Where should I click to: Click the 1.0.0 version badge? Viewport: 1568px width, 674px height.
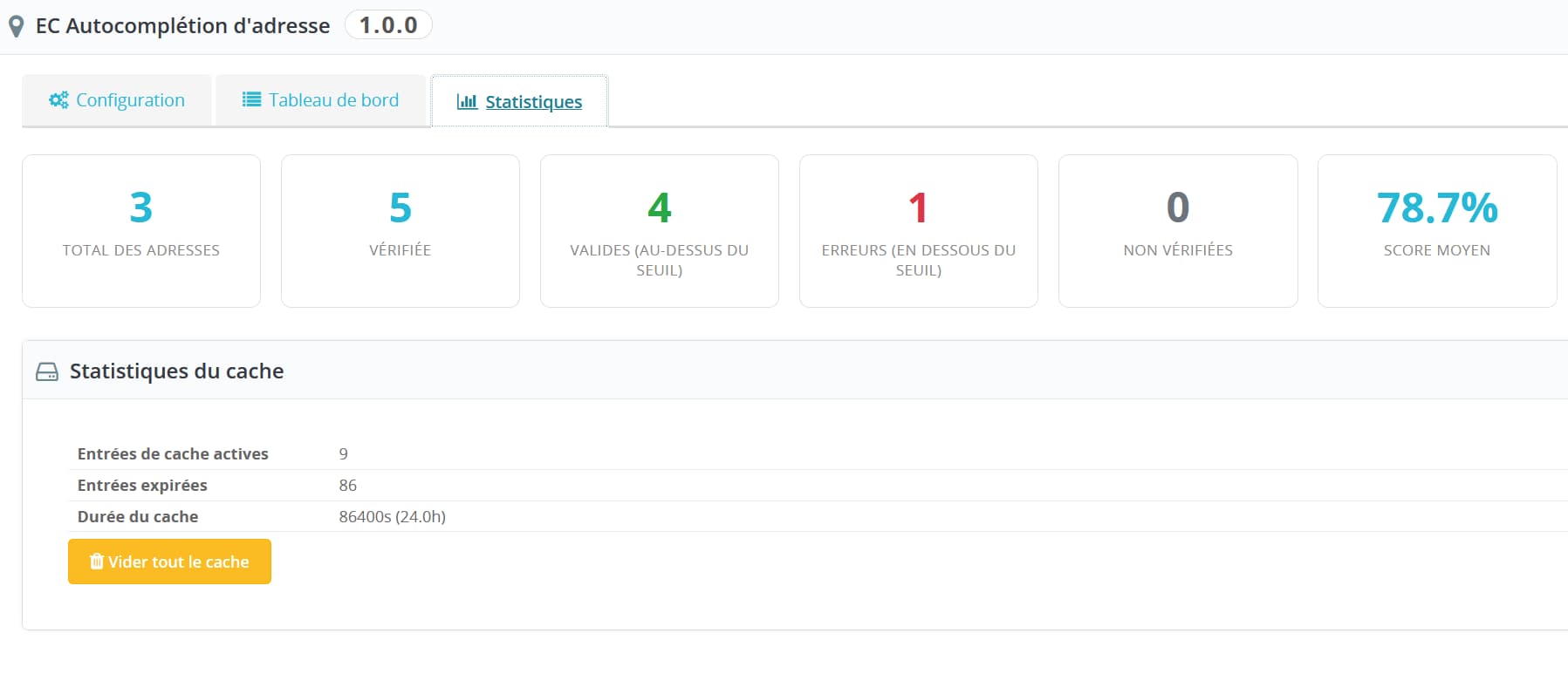[x=388, y=25]
